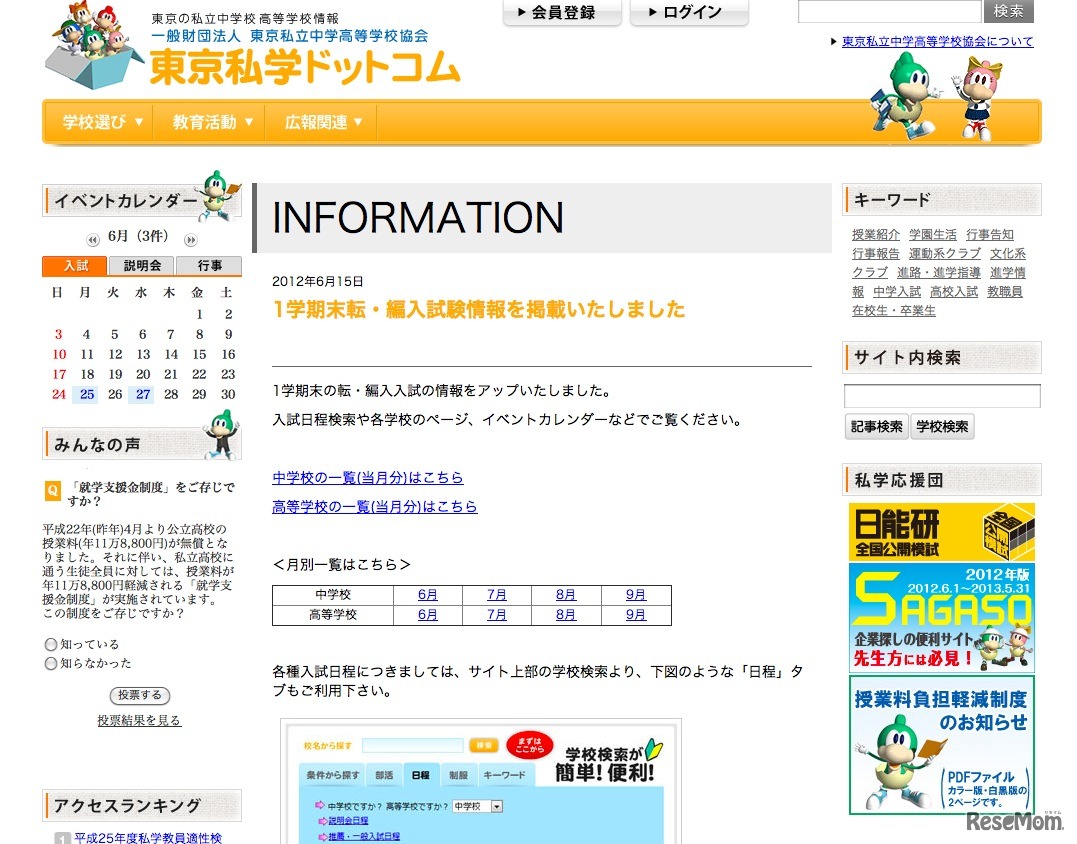
Task: Click the 学校検索 button
Action: pyautogui.click(x=942, y=426)
